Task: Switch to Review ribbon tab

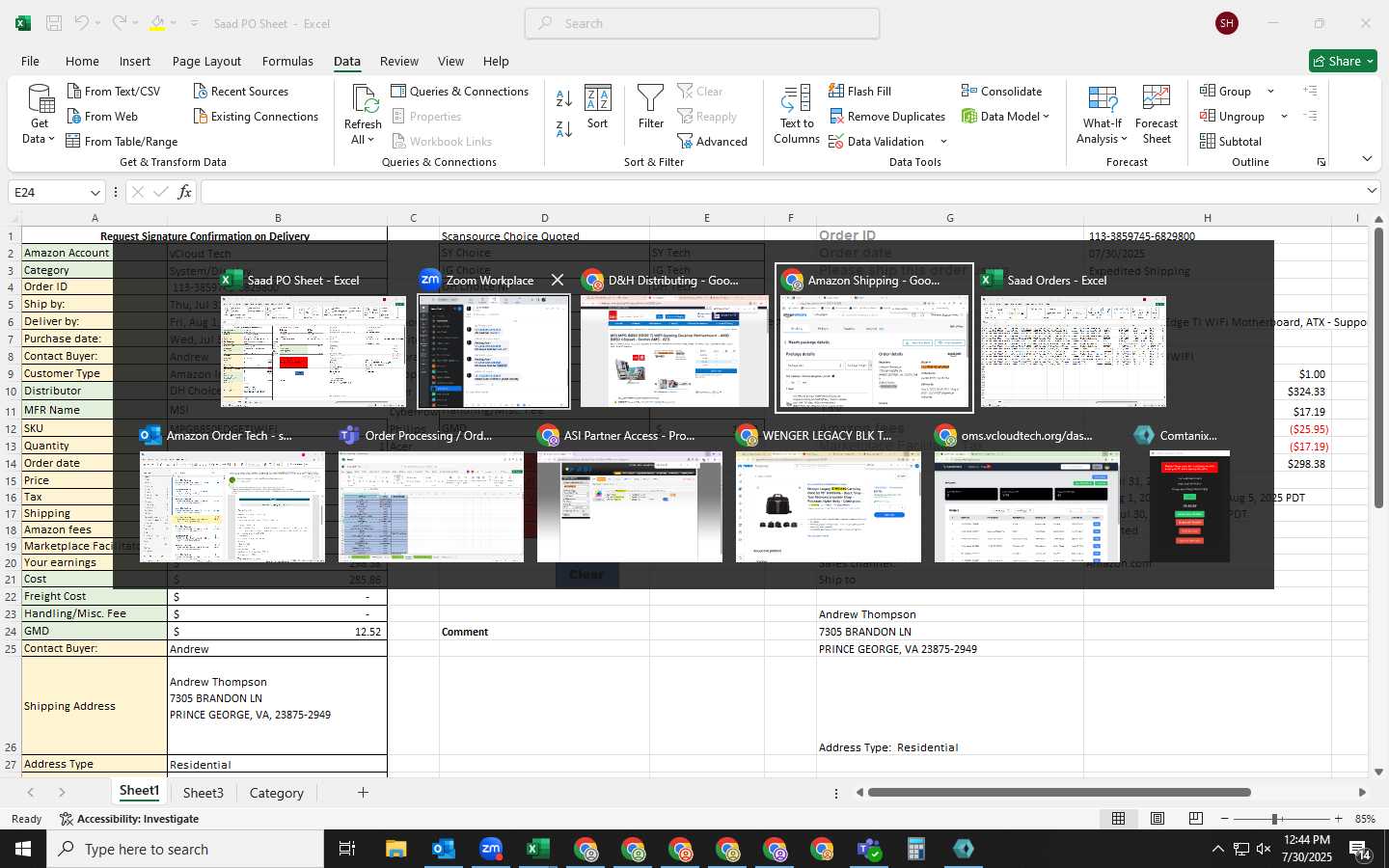Action: click(x=399, y=61)
